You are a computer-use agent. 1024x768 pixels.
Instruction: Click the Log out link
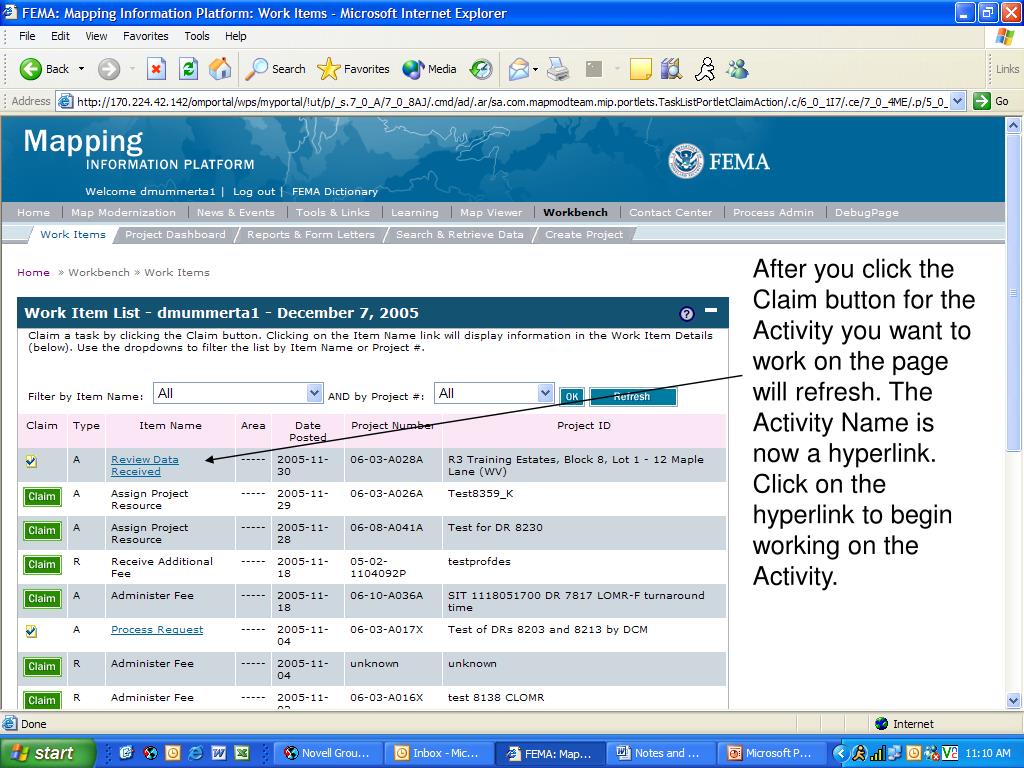(x=254, y=191)
